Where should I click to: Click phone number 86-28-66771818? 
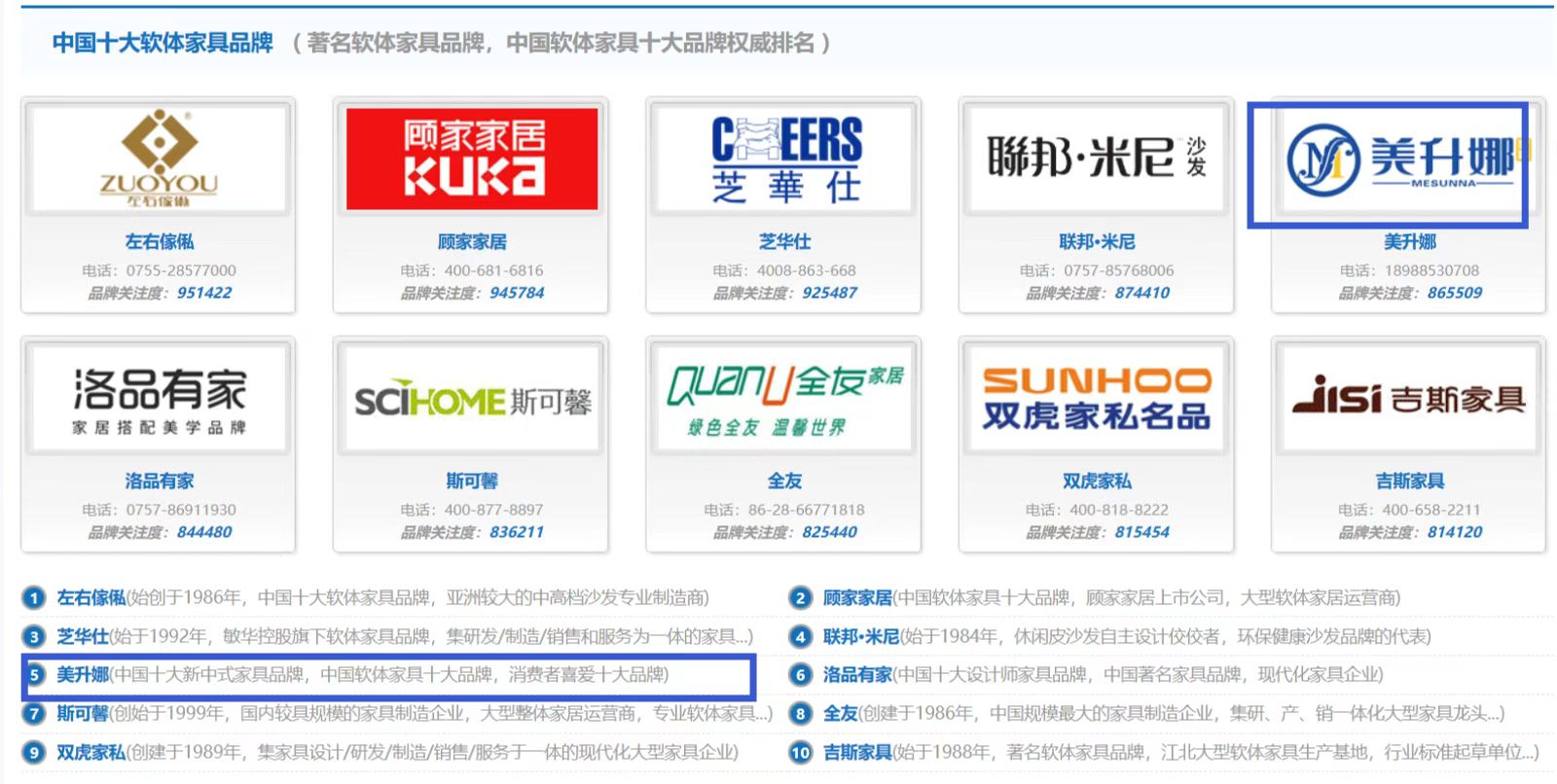click(x=807, y=510)
